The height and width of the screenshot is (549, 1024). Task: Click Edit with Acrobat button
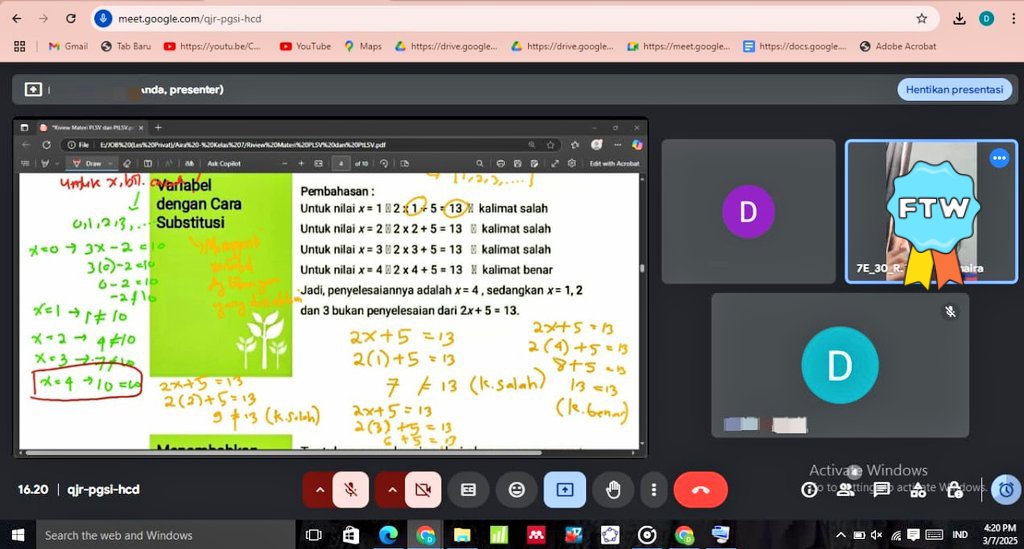click(x=615, y=163)
